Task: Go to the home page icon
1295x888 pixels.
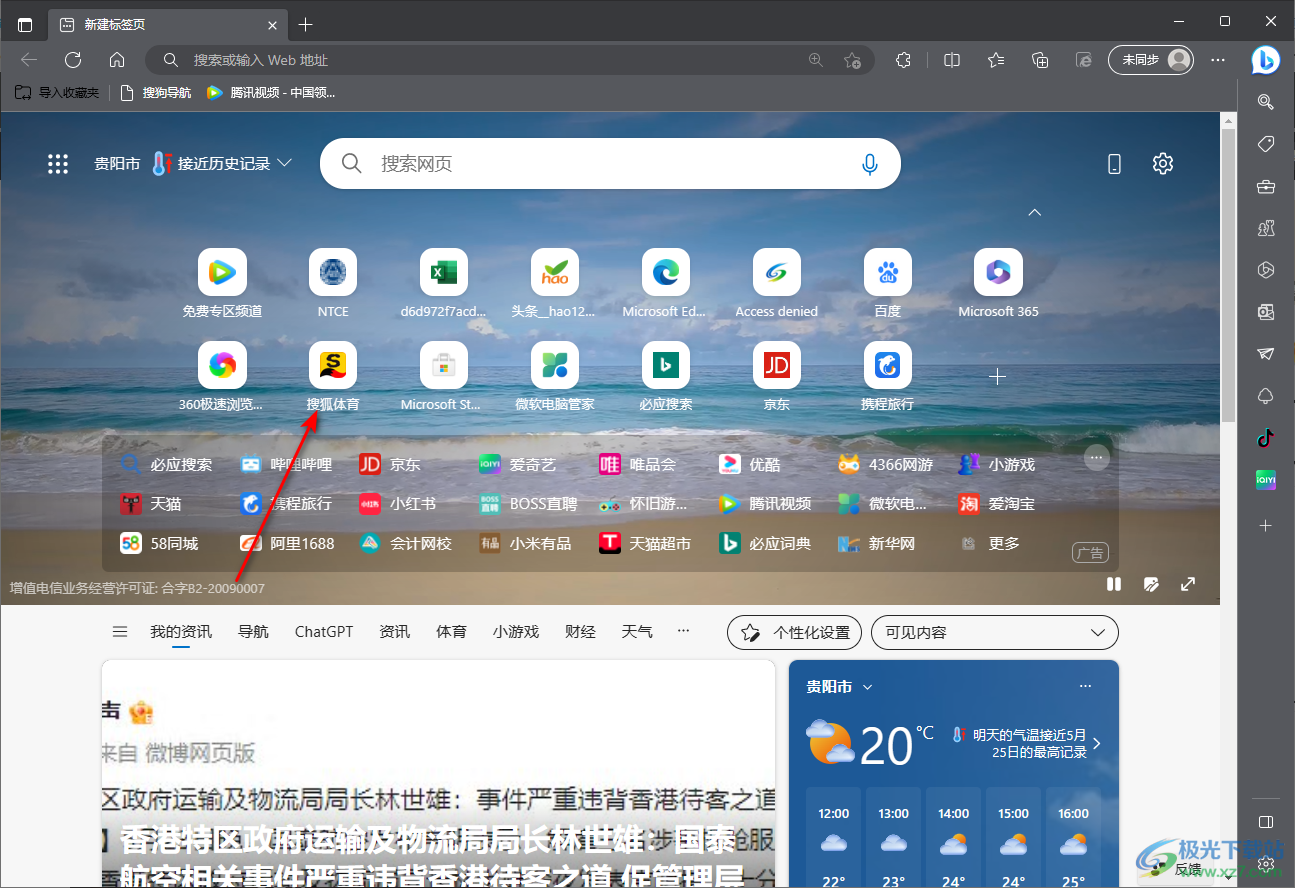Action: click(117, 60)
